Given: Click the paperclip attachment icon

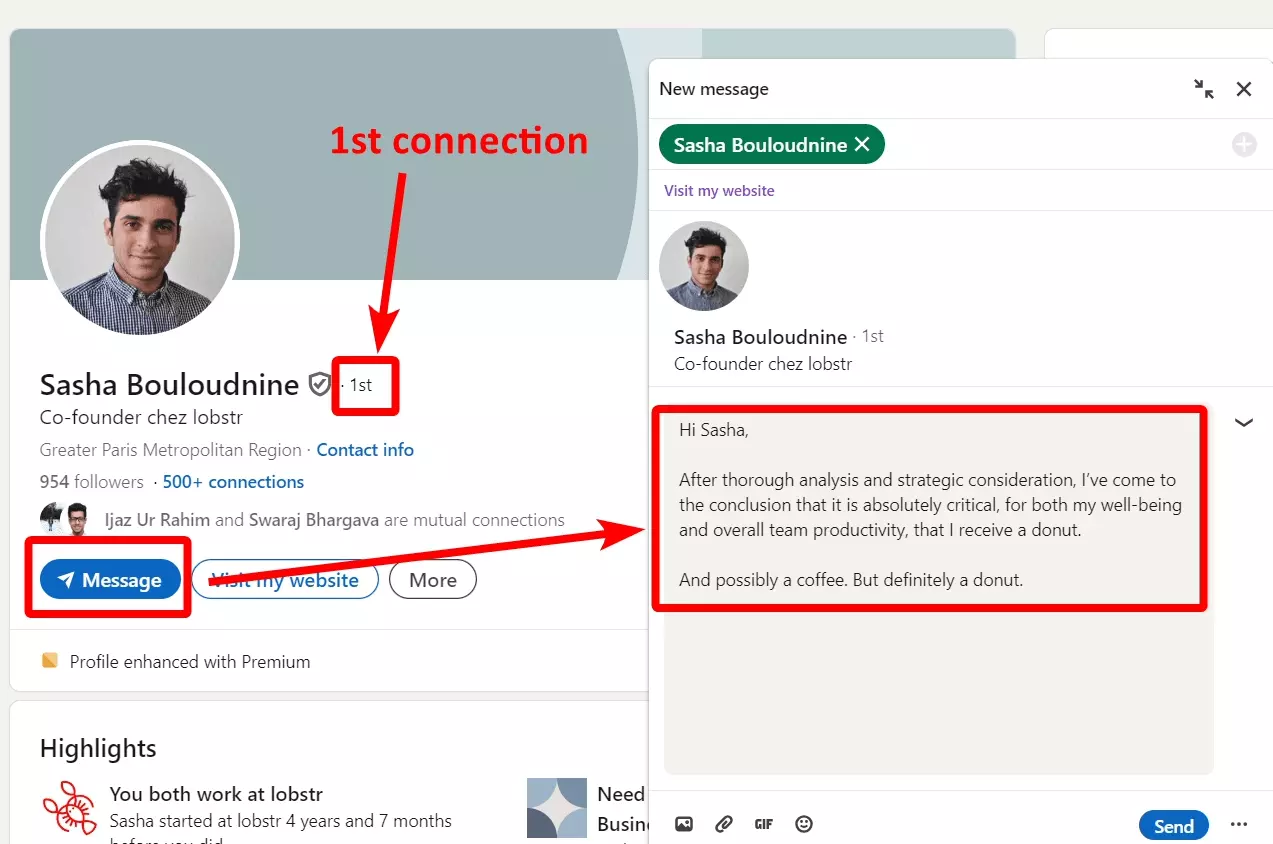Looking at the screenshot, I should pyautogui.click(x=723, y=823).
